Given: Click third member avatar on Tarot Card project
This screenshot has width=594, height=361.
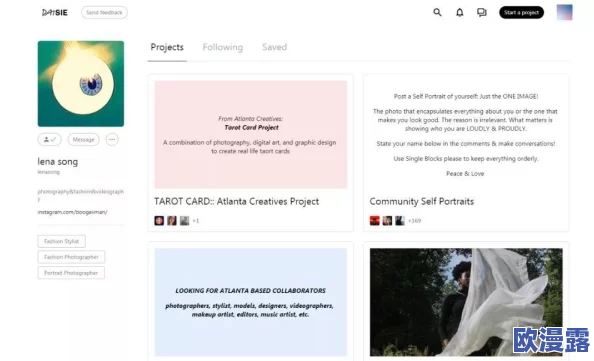Looking at the screenshot, I should coord(184,220).
